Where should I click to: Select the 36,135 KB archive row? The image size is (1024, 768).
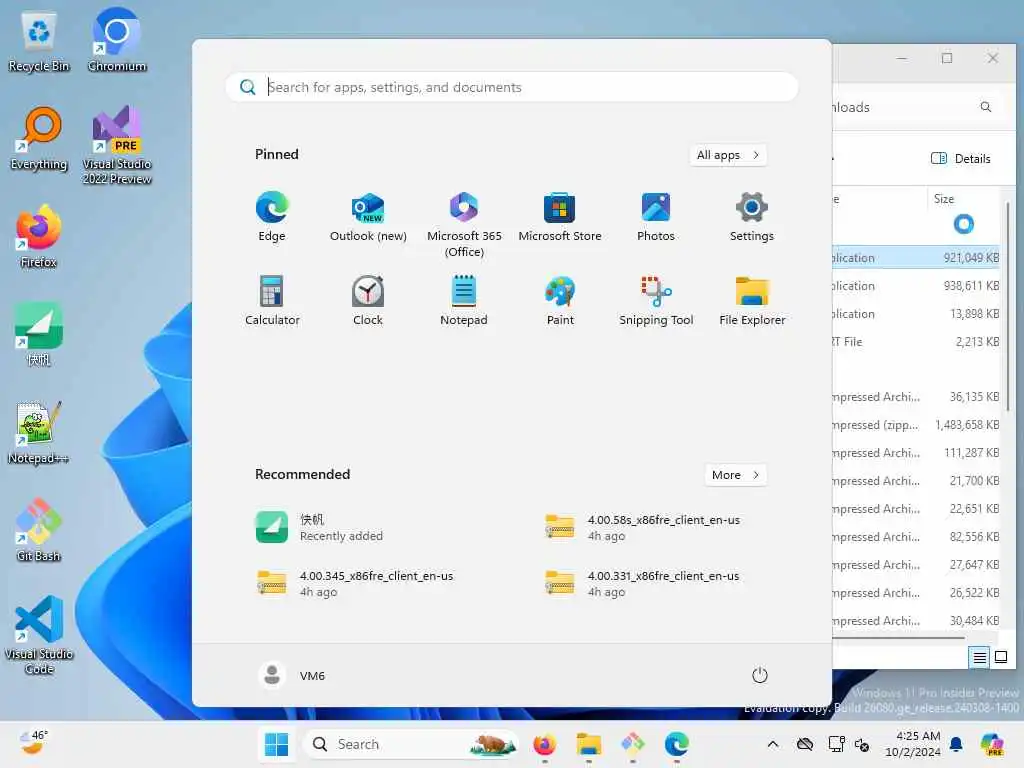click(x=917, y=396)
